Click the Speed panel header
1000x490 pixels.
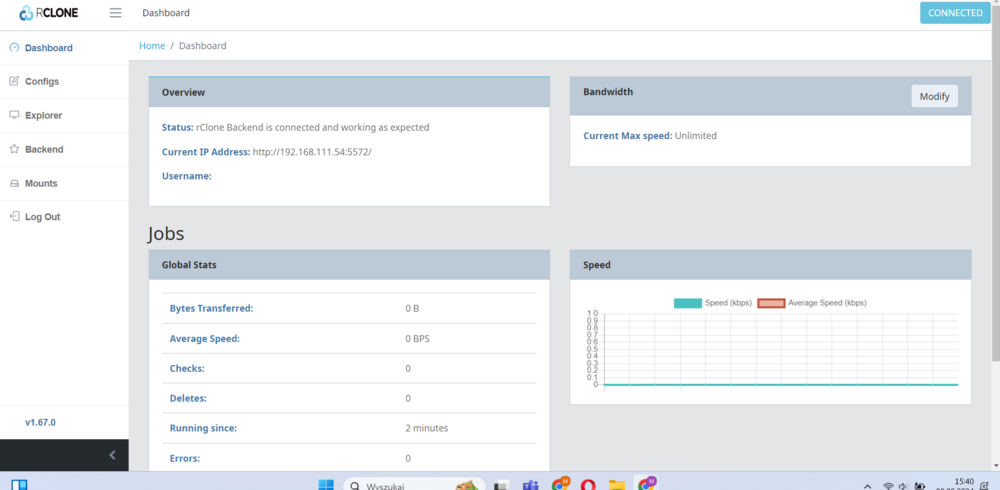[770, 265]
